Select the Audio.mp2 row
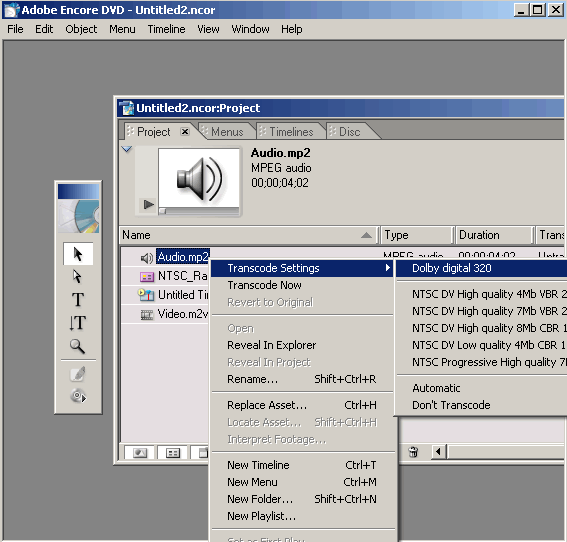 point(183,257)
